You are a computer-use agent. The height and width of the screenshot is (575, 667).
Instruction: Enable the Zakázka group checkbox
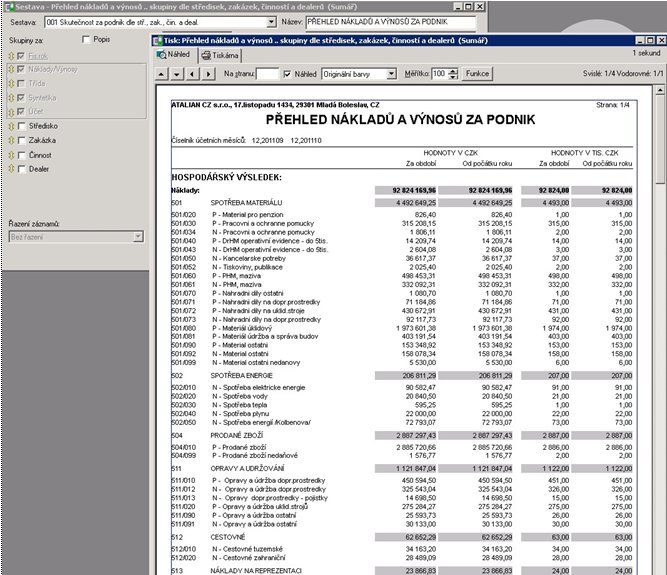point(21,140)
